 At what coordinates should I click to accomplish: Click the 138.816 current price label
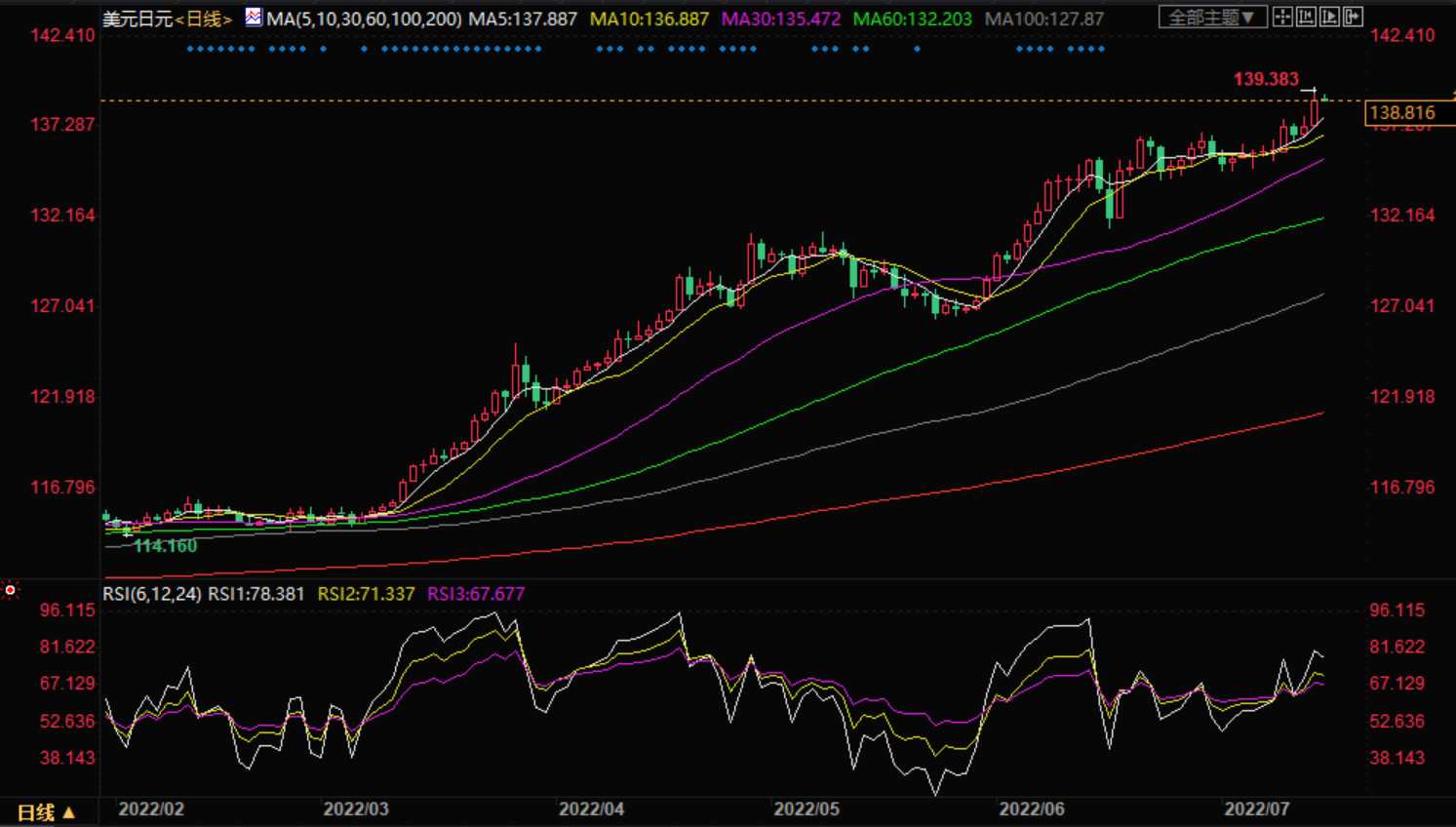click(1402, 113)
